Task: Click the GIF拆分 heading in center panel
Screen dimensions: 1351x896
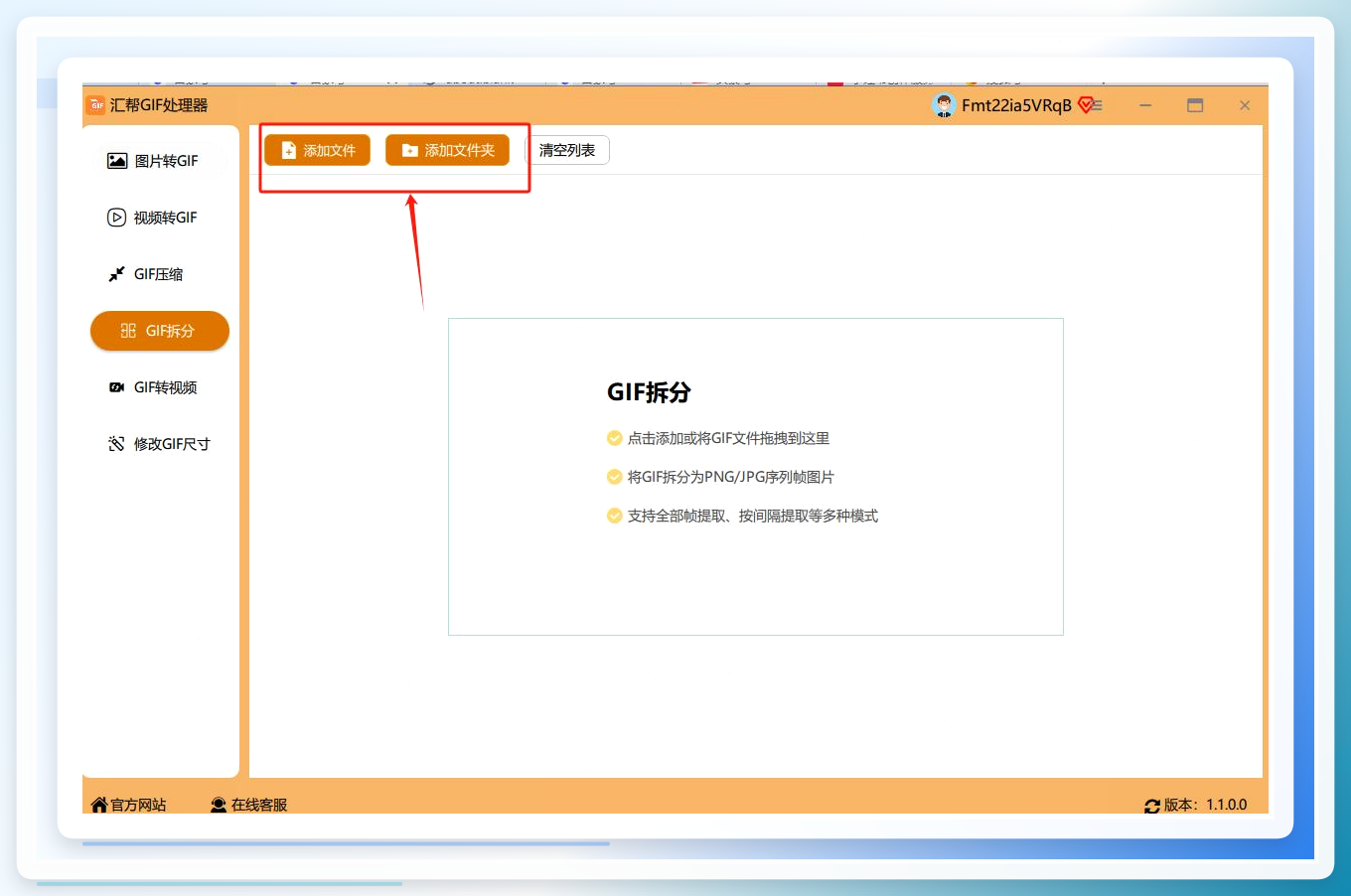Action: 649,392
